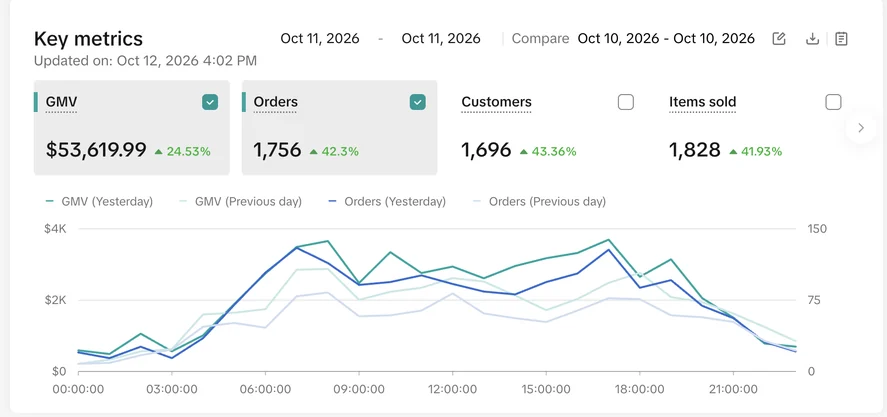The image size is (887, 417).
Task: Click the Key metrics heading
Action: click(x=88, y=38)
